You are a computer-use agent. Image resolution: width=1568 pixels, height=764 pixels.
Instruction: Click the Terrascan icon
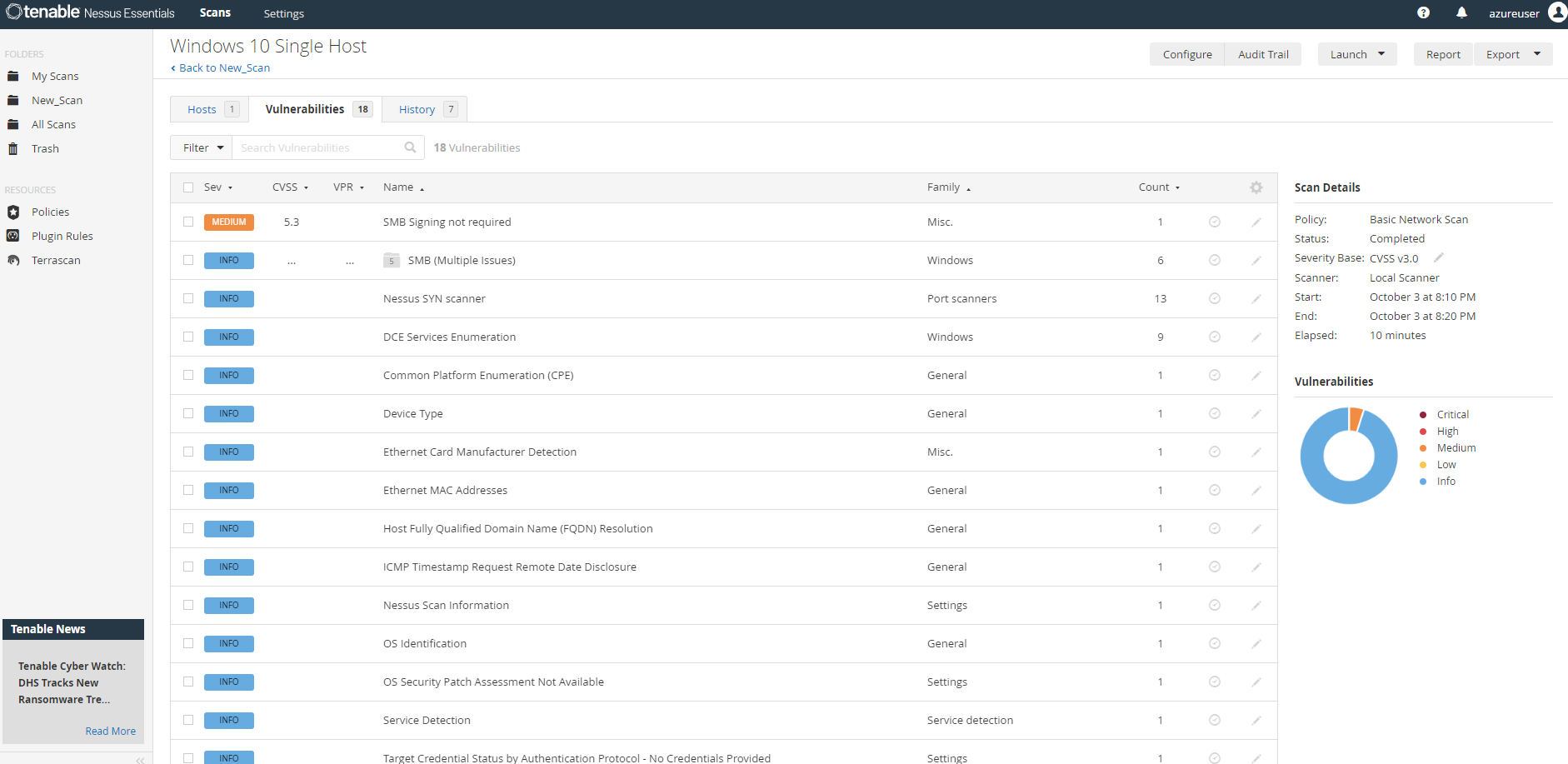pyautogui.click(x=12, y=260)
